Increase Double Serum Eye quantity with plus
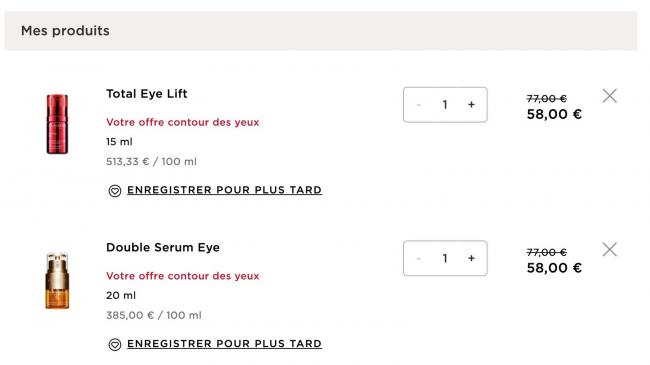This screenshot has height=365, width=650. [471, 258]
